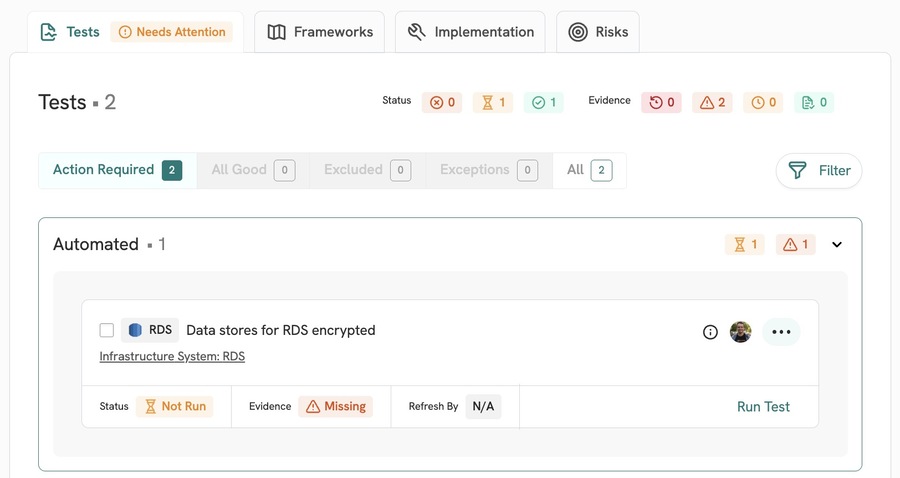Viewport: 900px width, 478px height.
Task: Click the passed checkmark status badge
Action: coord(544,103)
